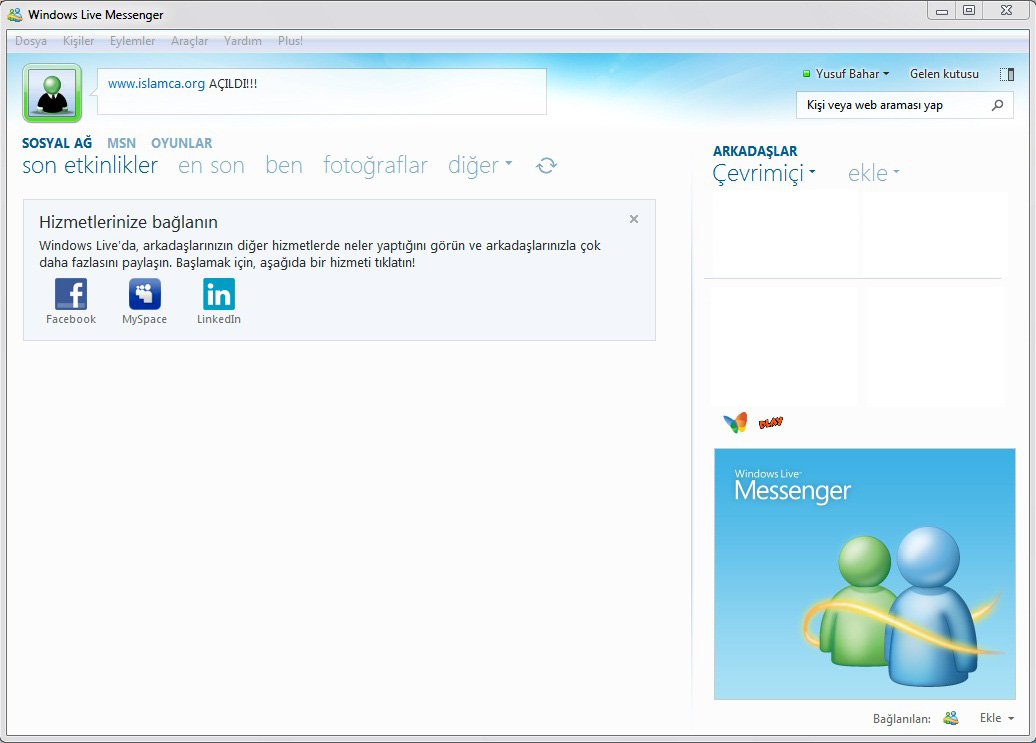Open the Ekle dropdown beside Bağlanılan
This screenshot has height=743, width=1036.
(x=996, y=718)
